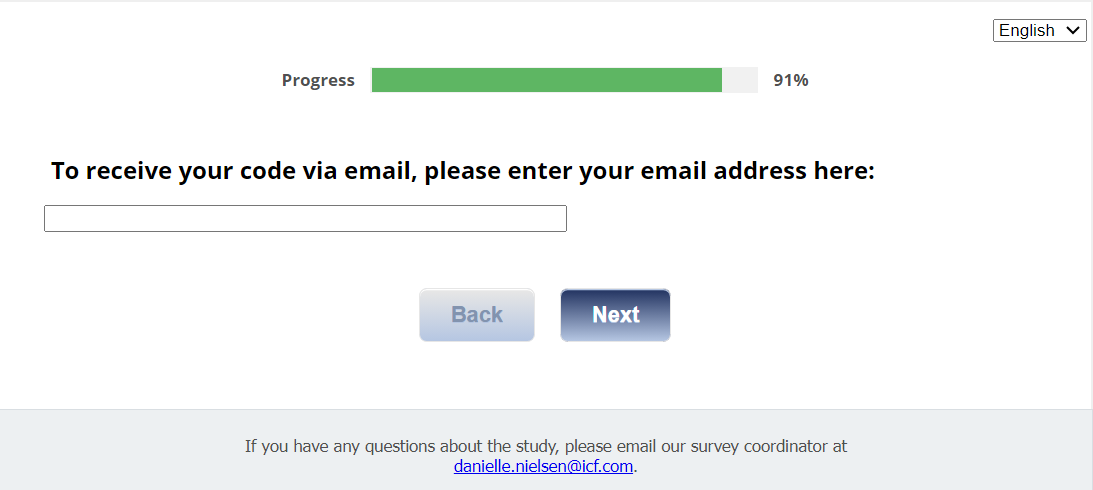The width and height of the screenshot is (1093, 490).
Task: Open the English language dropdown
Action: [1039, 30]
